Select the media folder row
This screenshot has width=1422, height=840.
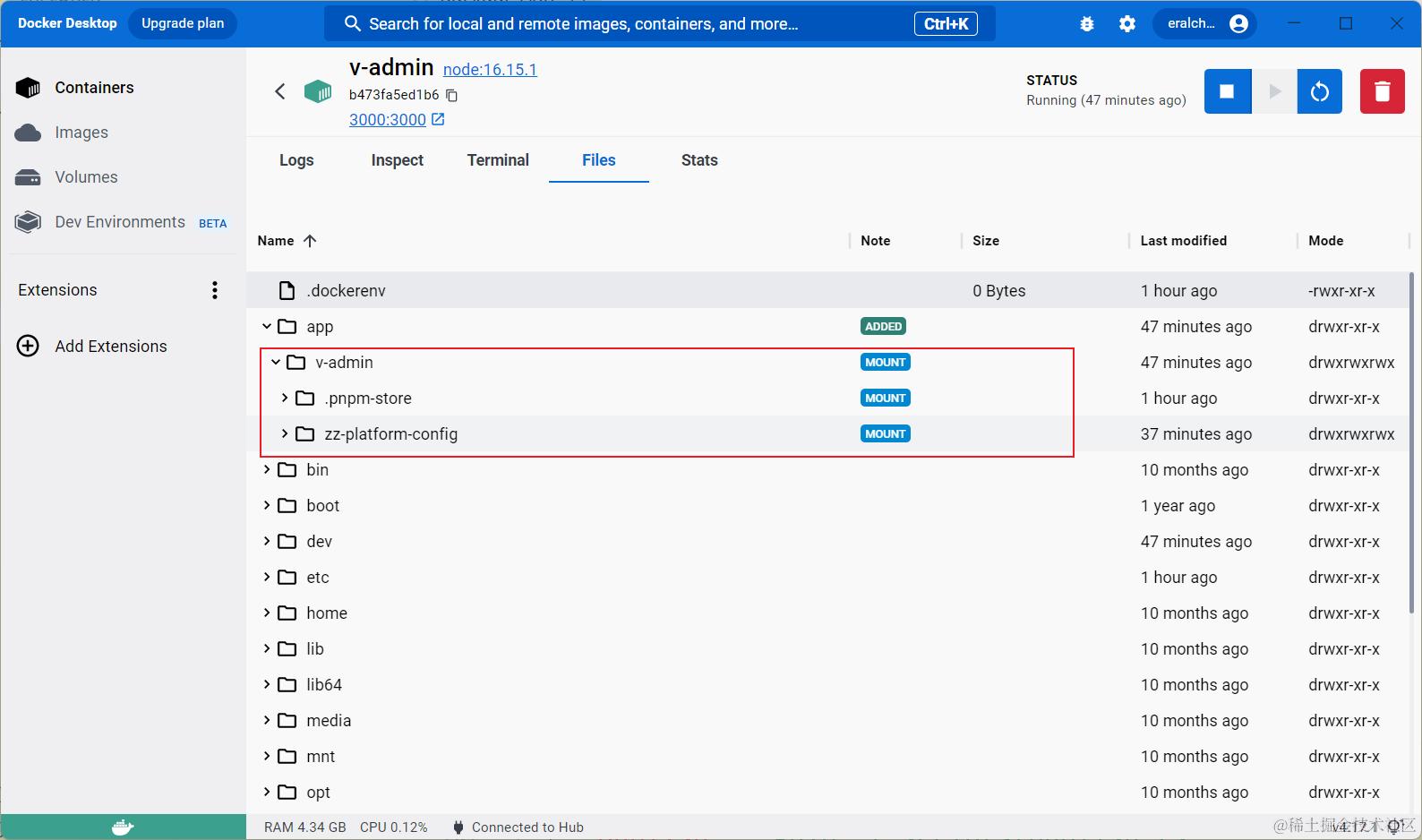pyautogui.click(x=828, y=721)
